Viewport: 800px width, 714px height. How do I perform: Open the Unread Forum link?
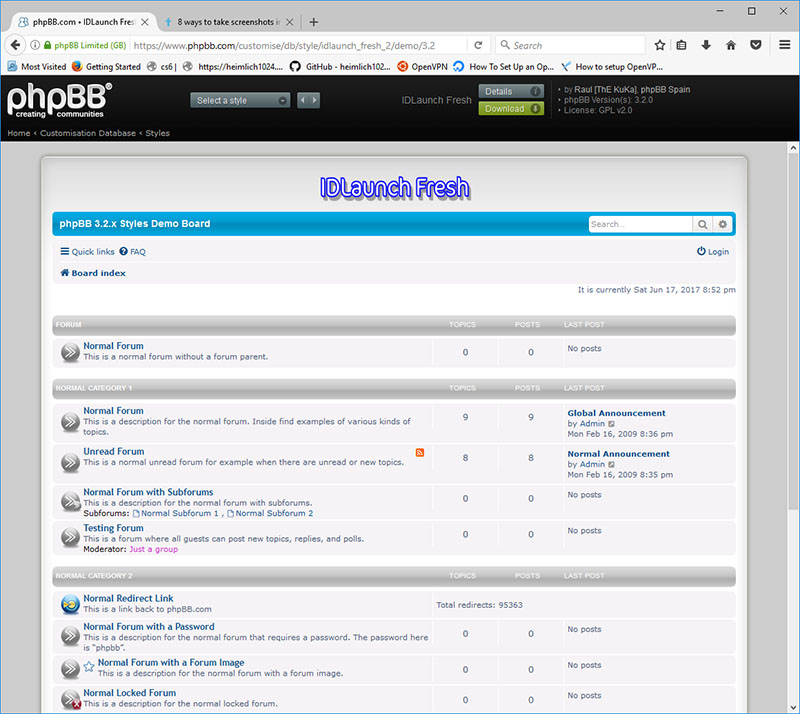click(x=114, y=451)
